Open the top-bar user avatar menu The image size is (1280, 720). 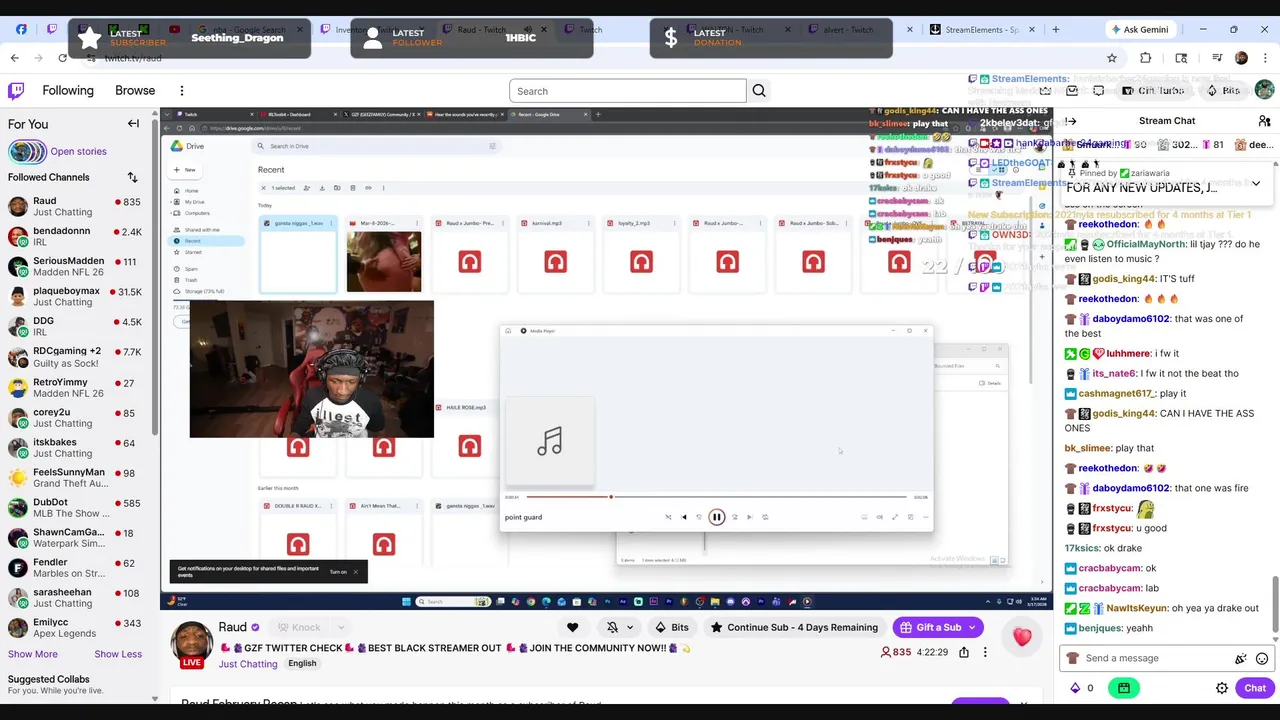click(x=1264, y=90)
